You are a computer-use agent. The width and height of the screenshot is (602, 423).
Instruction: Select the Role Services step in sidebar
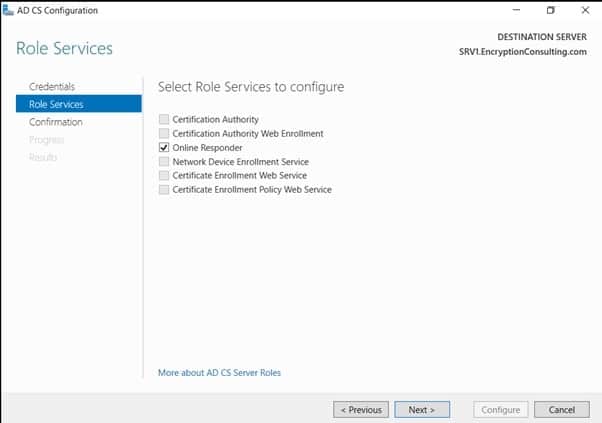tap(56, 104)
